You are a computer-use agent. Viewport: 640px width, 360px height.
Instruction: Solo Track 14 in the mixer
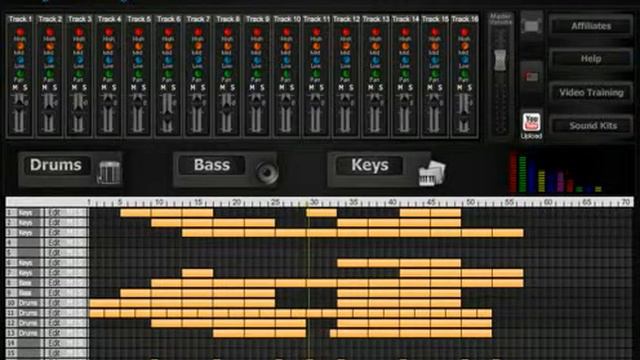click(410, 88)
